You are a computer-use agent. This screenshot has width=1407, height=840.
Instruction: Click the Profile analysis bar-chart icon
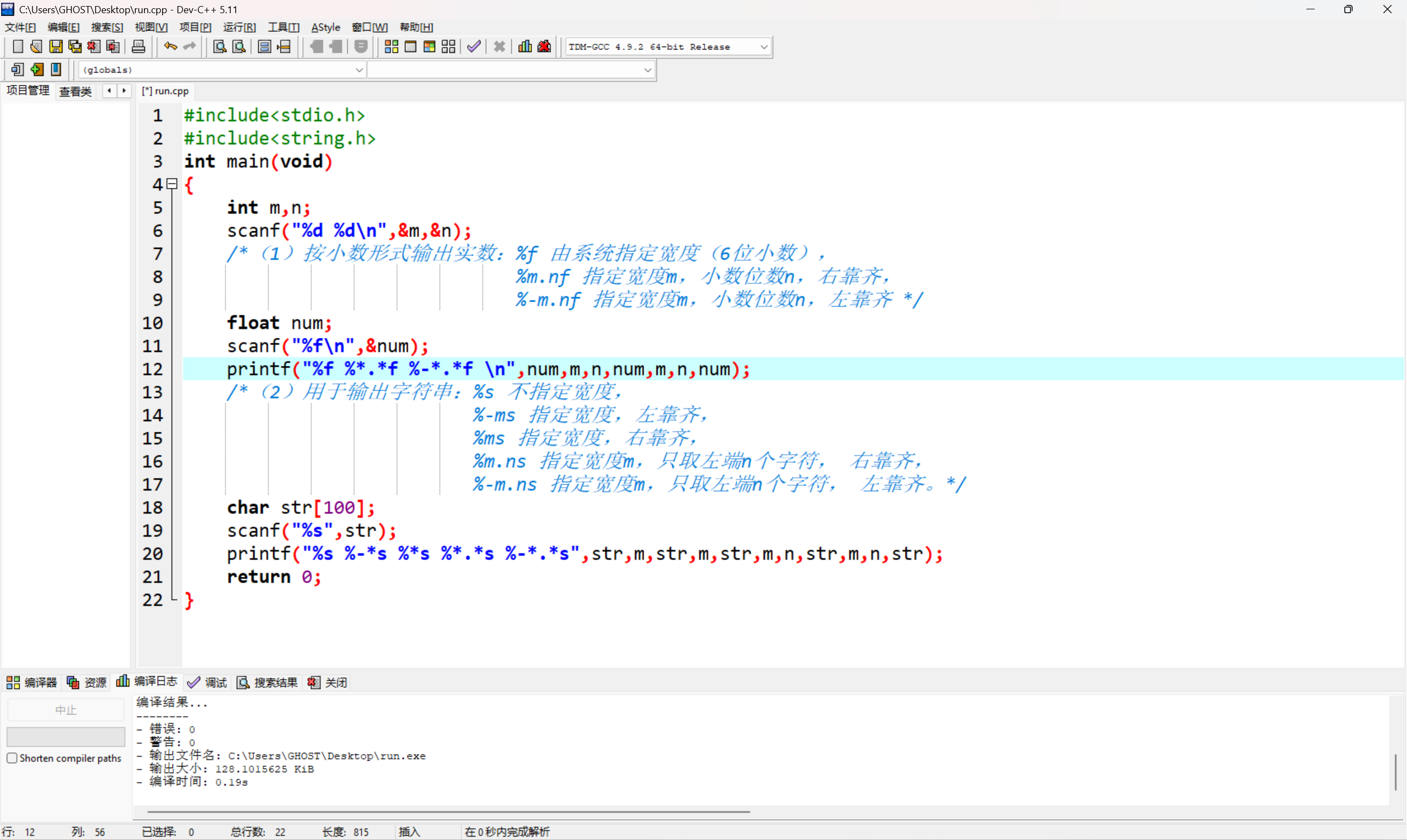point(525,47)
